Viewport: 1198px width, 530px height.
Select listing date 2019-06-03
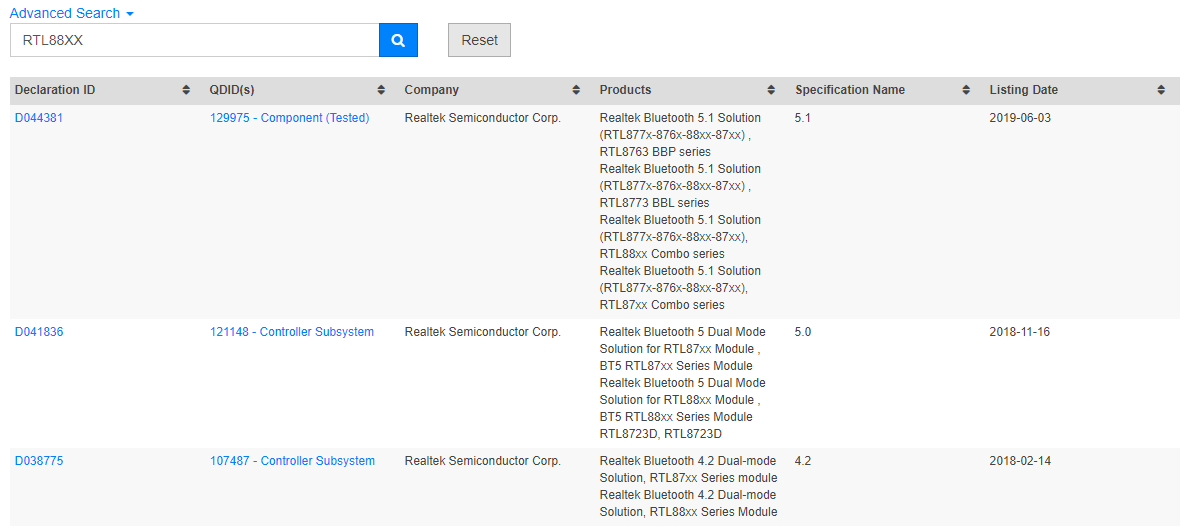pyautogui.click(x=1020, y=118)
